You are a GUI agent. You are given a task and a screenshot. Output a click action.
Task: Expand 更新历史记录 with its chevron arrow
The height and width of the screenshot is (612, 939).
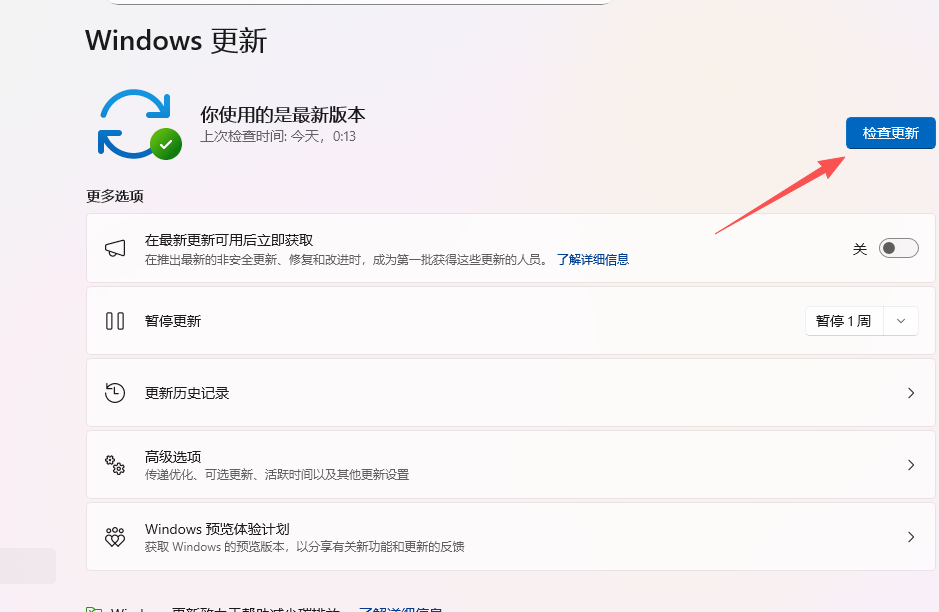click(x=910, y=393)
